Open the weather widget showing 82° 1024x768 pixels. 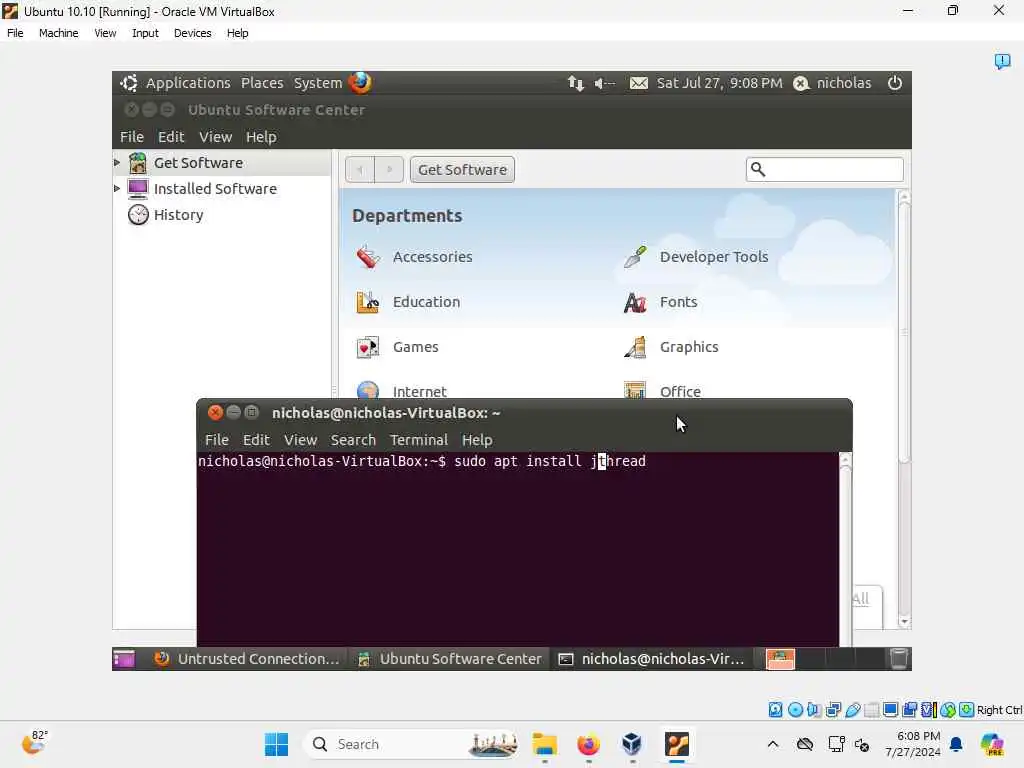point(34,743)
